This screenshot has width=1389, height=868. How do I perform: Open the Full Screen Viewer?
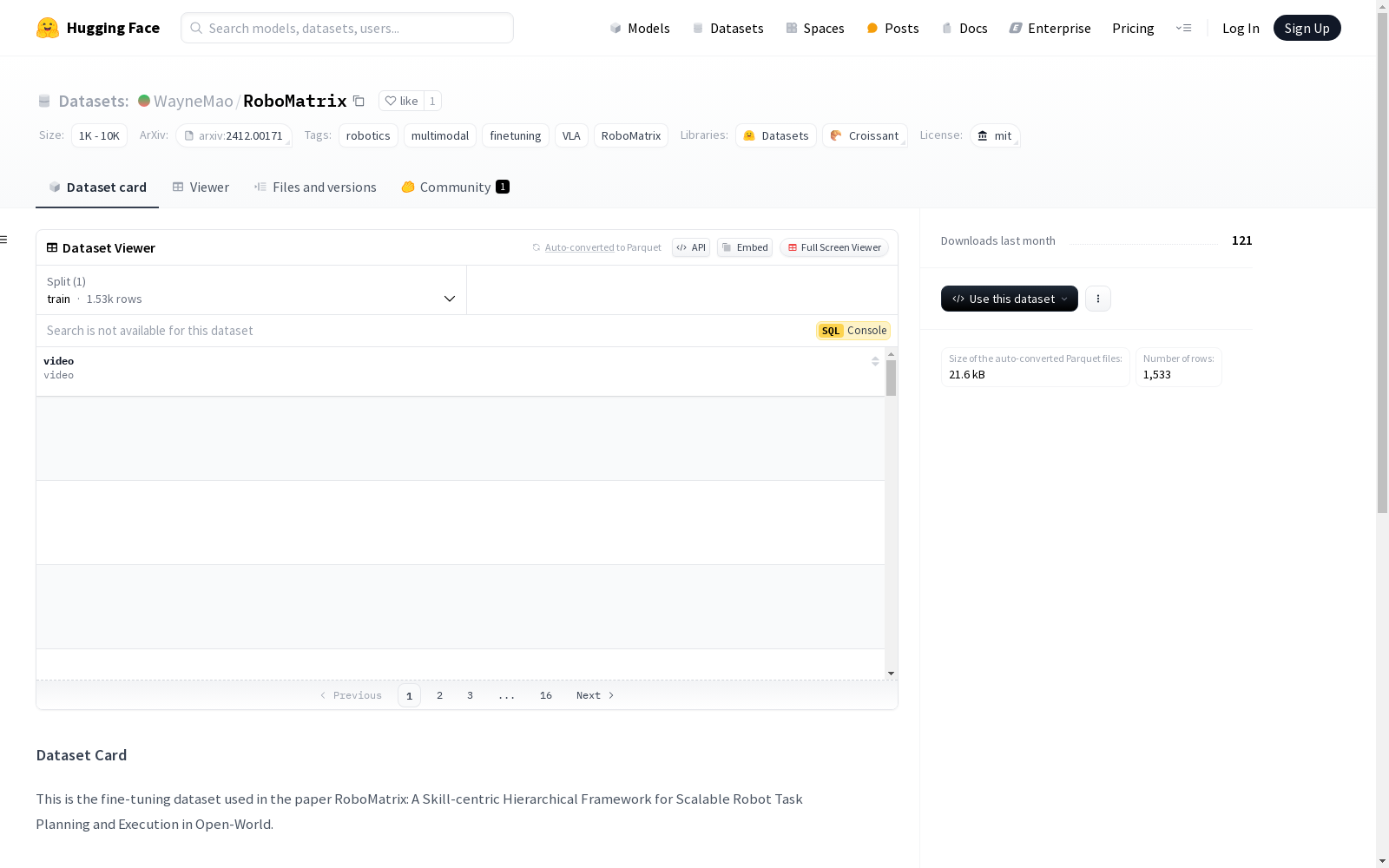tap(833, 247)
